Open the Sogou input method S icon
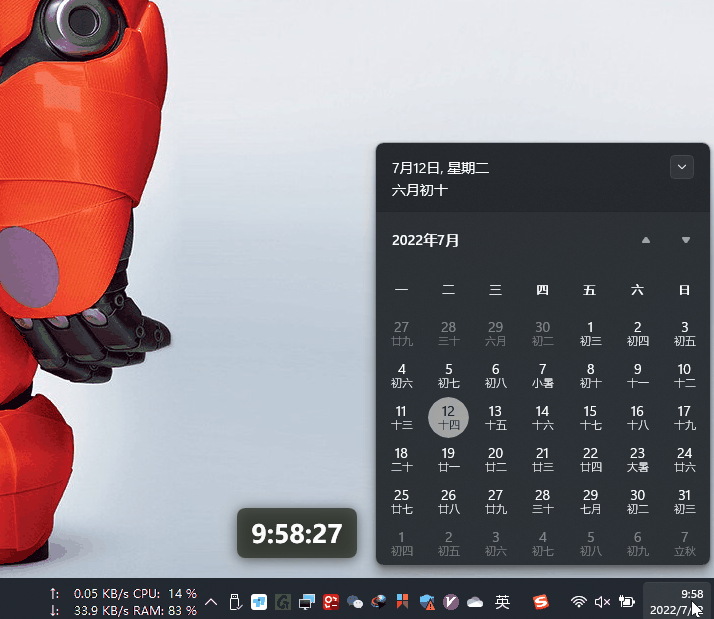This screenshot has height=619, width=714. pyautogui.click(x=541, y=602)
